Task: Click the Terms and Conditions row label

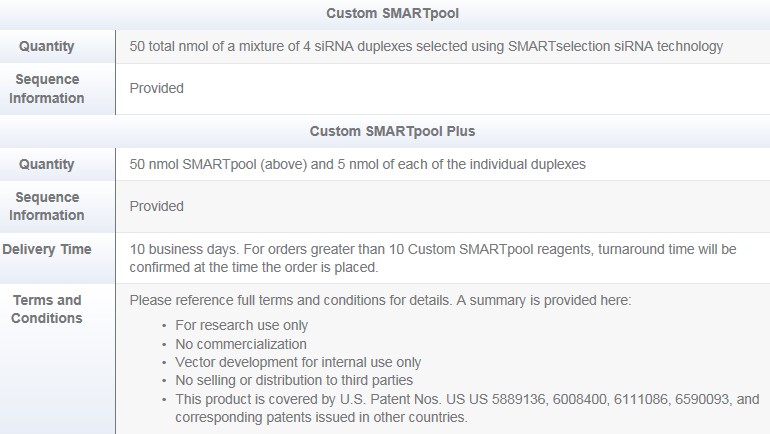Action: (x=47, y=309)
